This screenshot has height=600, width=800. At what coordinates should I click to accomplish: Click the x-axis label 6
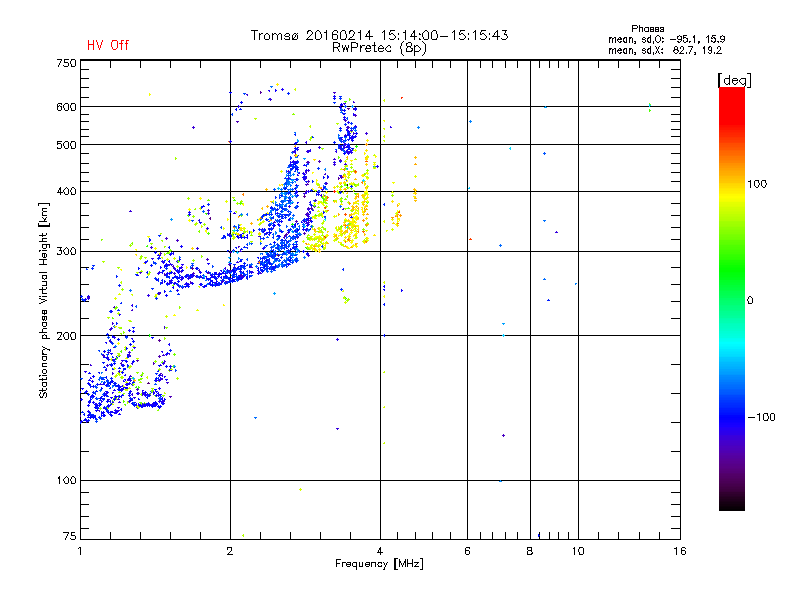(x=467, y=551)
